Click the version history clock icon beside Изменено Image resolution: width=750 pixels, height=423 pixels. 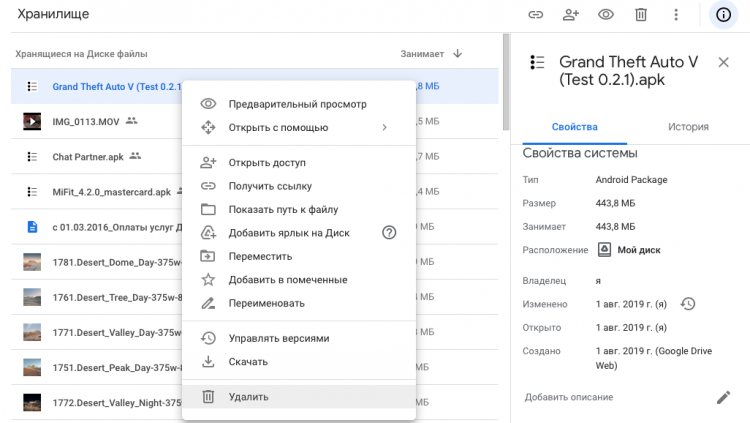click(x=688, y=304)
